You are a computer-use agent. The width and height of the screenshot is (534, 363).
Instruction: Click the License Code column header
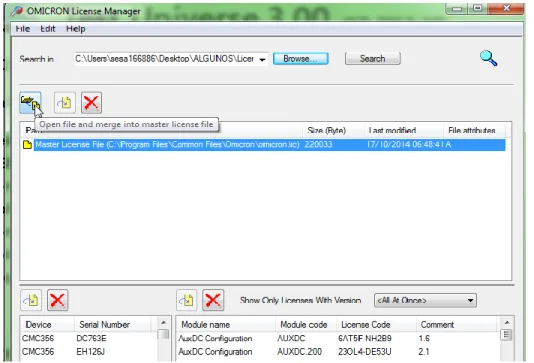point(376,325)
